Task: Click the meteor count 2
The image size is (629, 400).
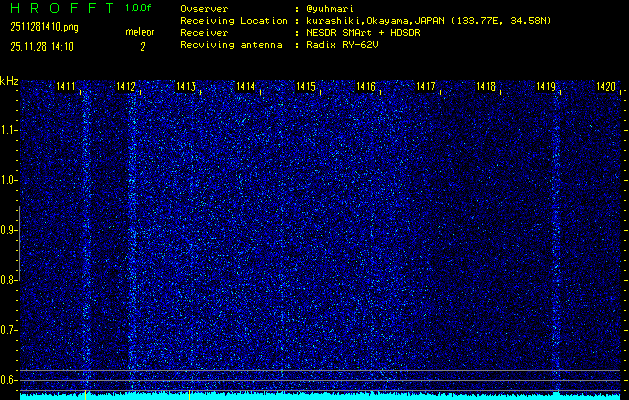Action: pyautogui.click(x=143, y=47)
